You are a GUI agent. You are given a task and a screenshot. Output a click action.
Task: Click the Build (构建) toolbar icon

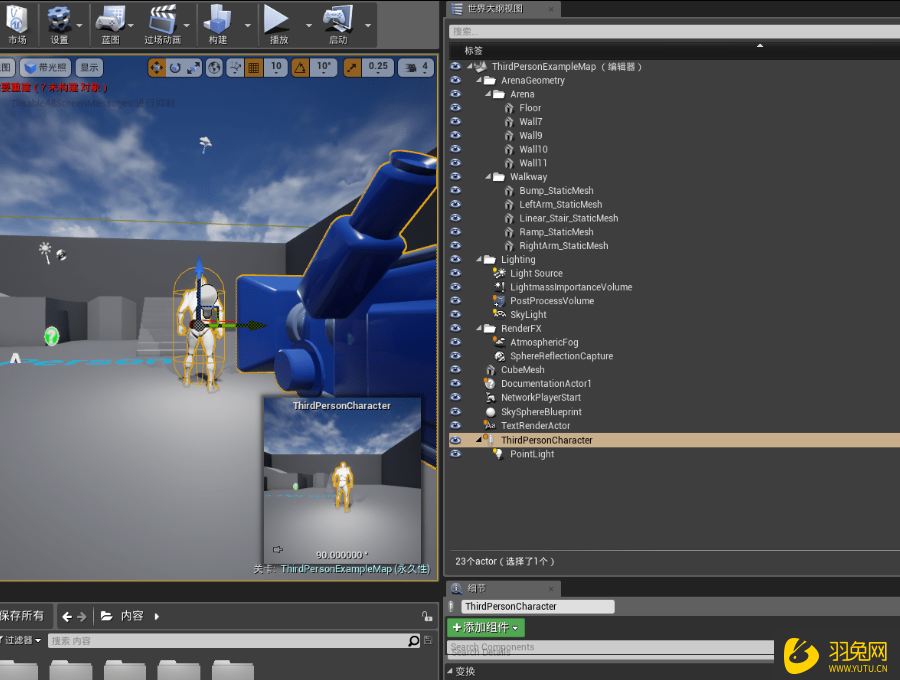click(217, 22)
